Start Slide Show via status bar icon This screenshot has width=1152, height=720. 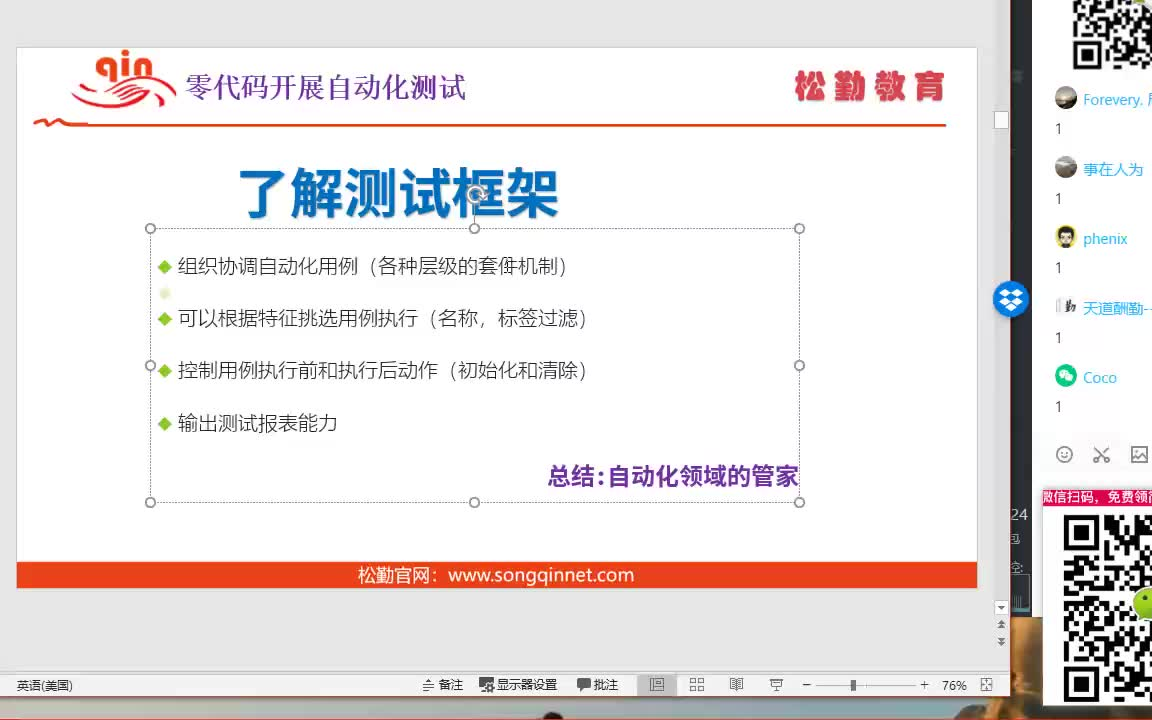(776, 685)
